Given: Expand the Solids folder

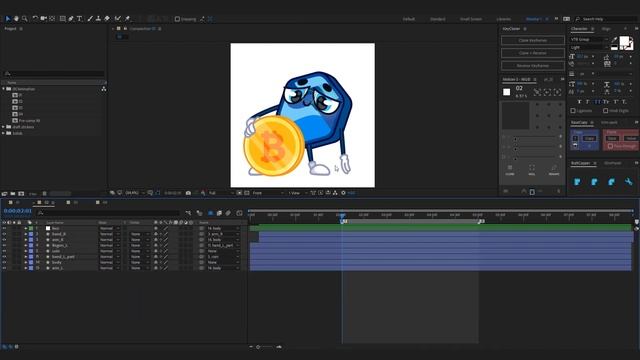Looking at the screenshot, I should click(4, 133).
